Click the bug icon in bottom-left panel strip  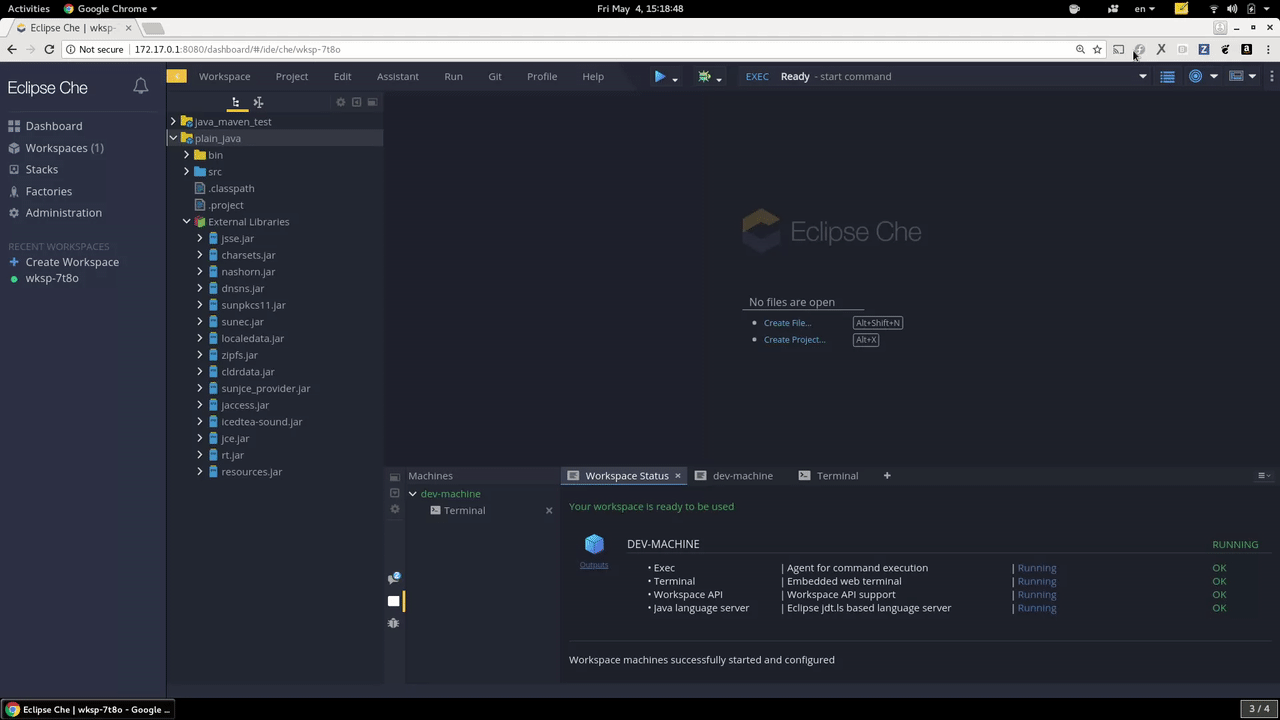click(x=394, y=623)
